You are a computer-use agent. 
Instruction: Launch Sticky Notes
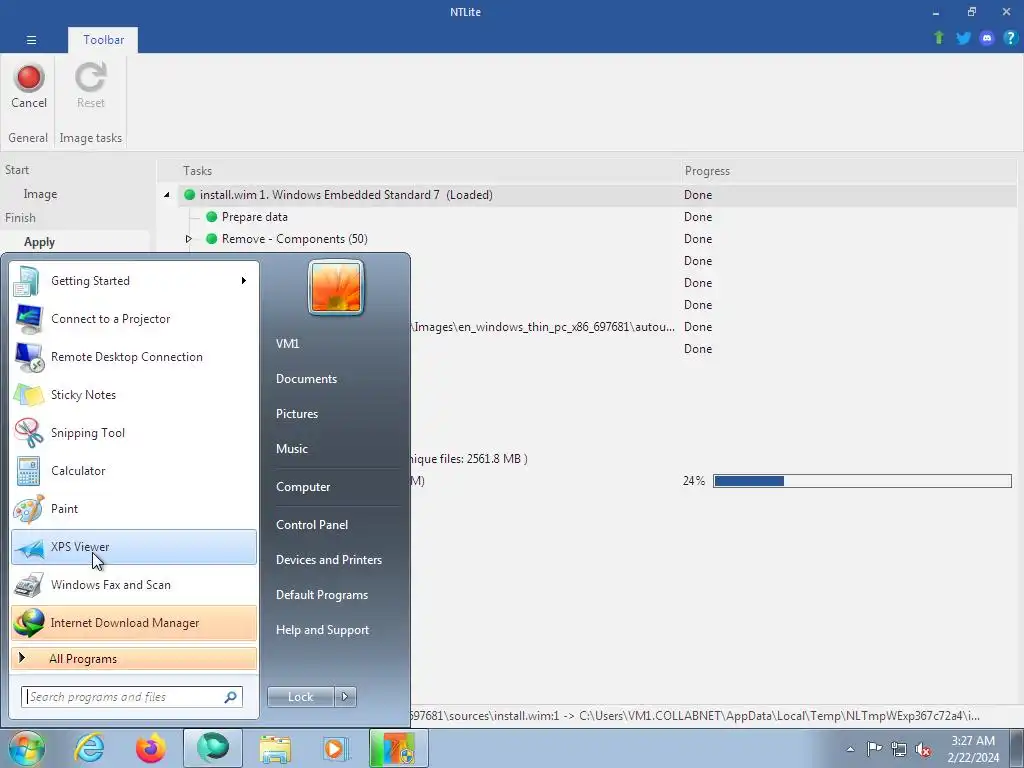point(134,394)
